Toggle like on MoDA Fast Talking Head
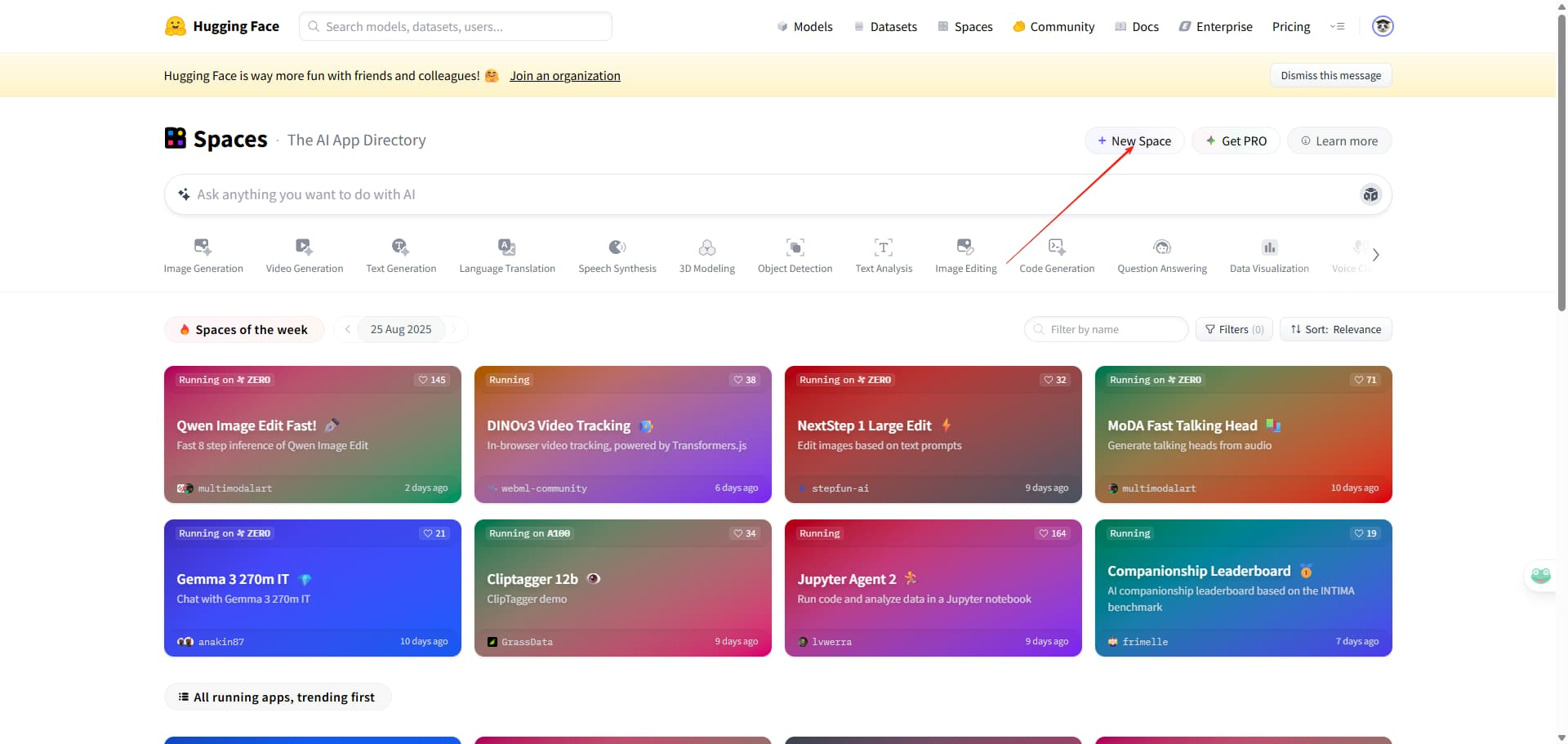This screenshot has height=744, width=1568. 1365,380
